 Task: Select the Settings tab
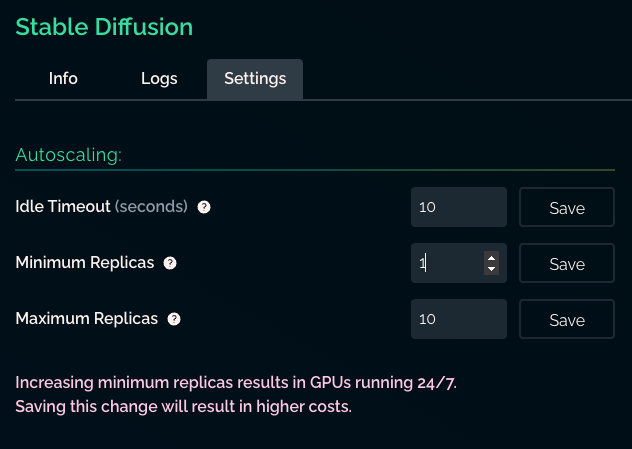click(x=255, y=79)
